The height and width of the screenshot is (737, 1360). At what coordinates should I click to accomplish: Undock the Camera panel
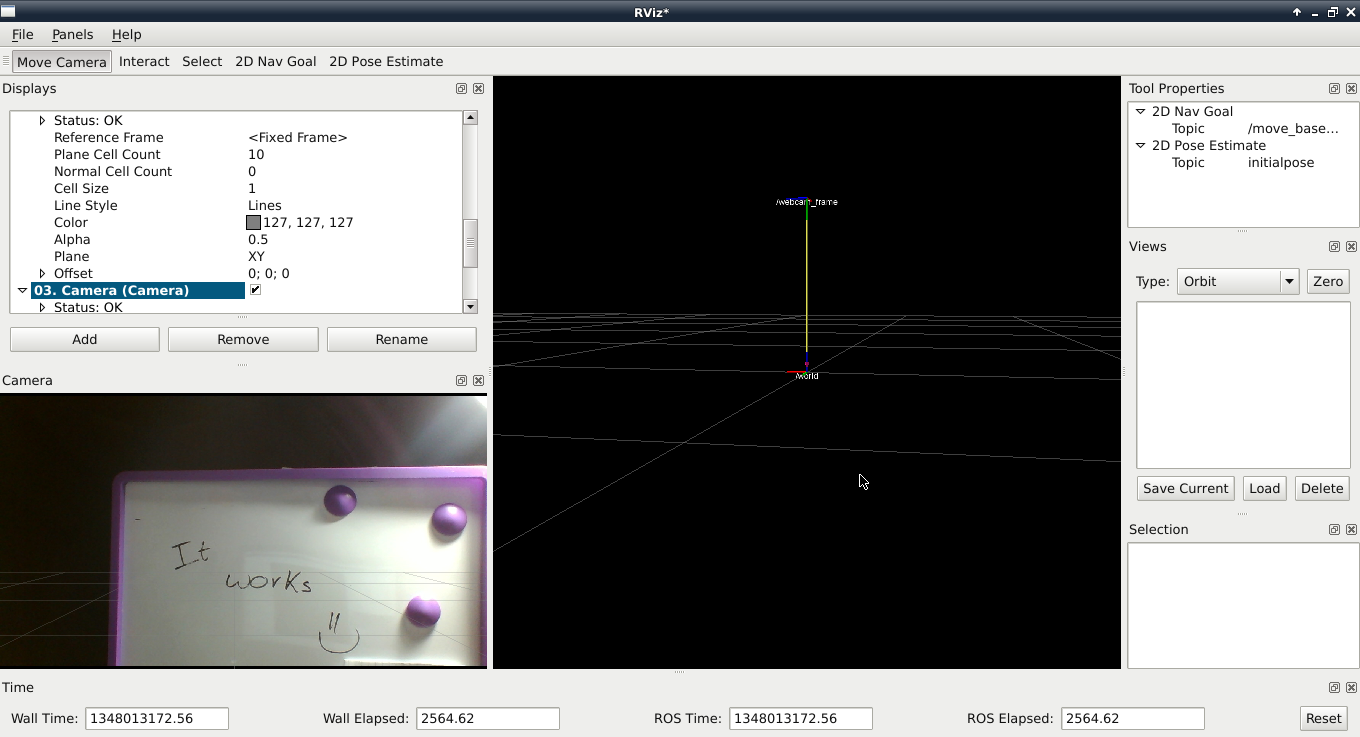pos(461,381)
